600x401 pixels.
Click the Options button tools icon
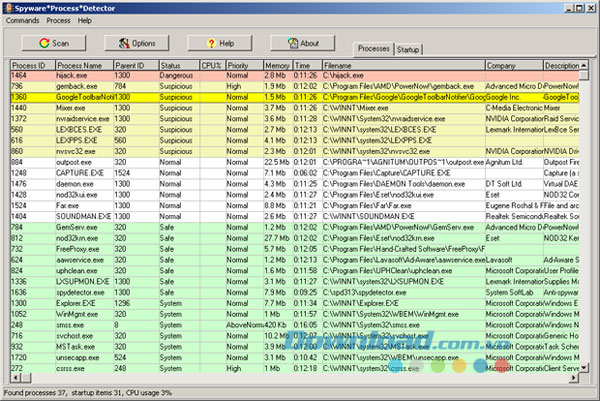122,44
